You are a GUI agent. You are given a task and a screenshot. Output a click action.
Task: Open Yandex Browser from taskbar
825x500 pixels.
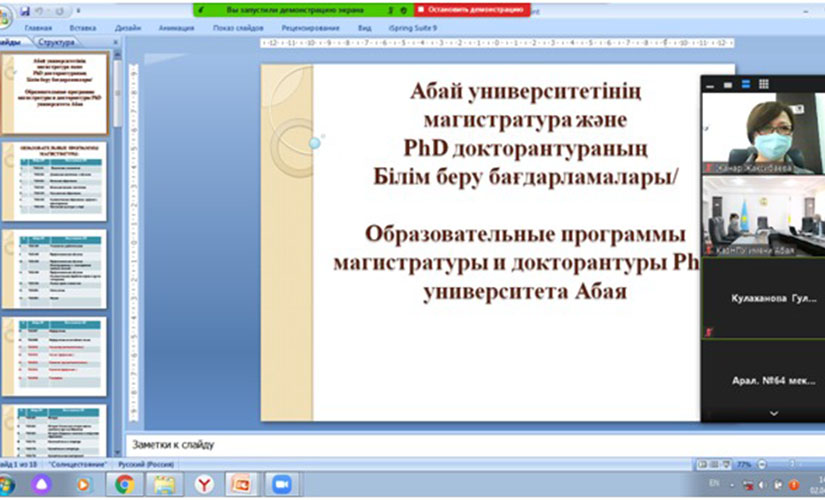click(204, 484)
